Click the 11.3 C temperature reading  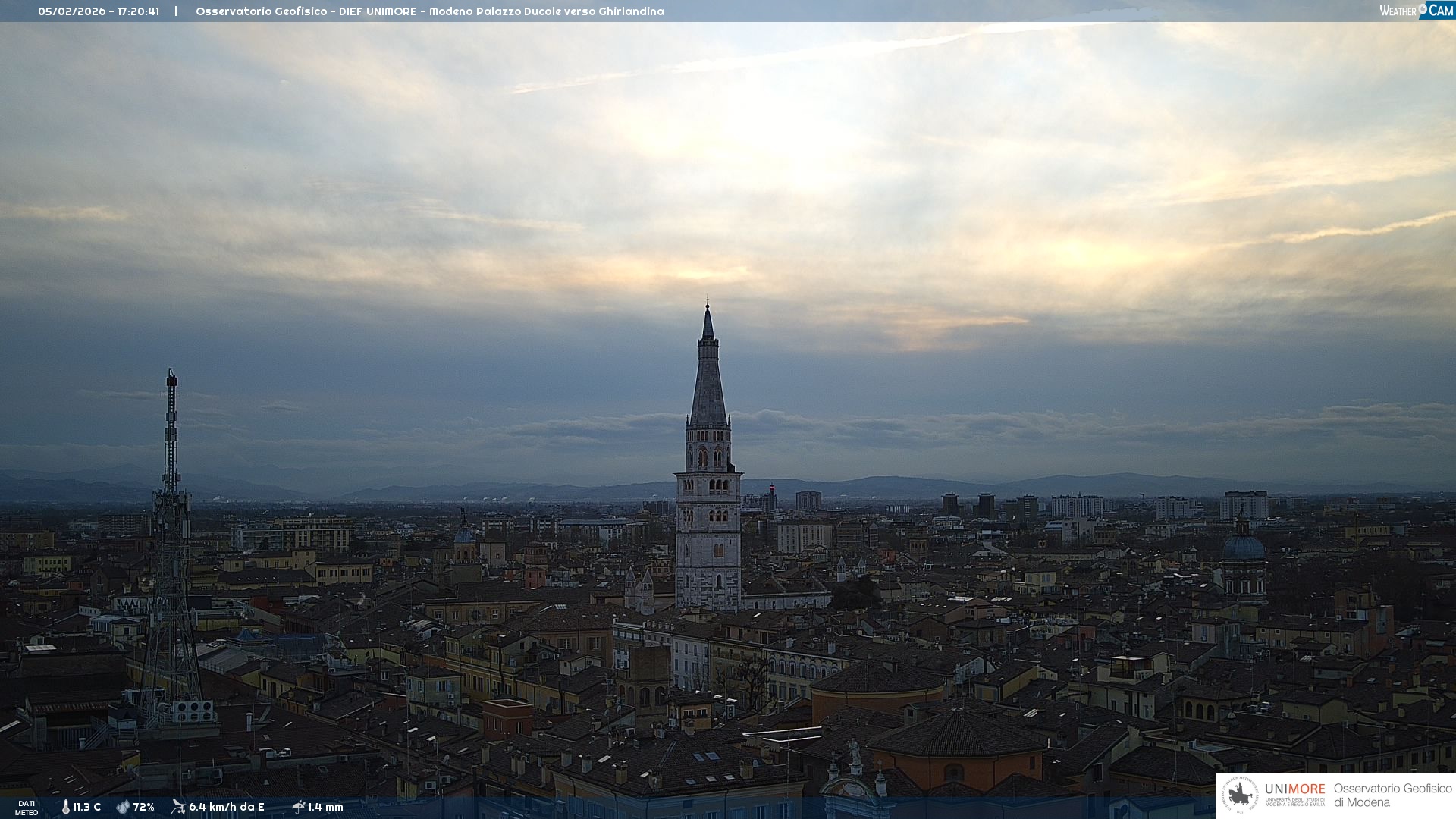click(x=87, y=808)
